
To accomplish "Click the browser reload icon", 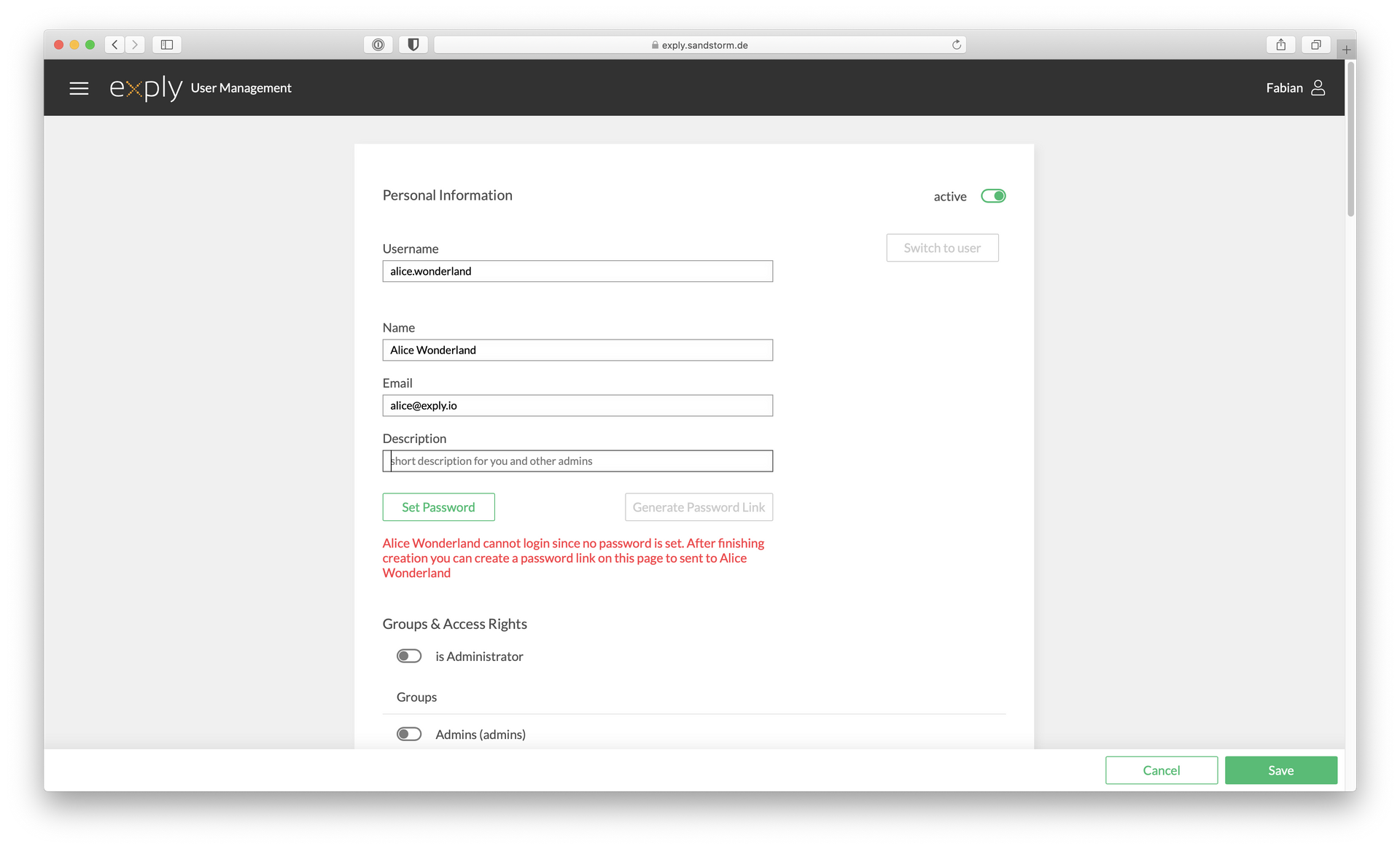I will pos(957,44).
